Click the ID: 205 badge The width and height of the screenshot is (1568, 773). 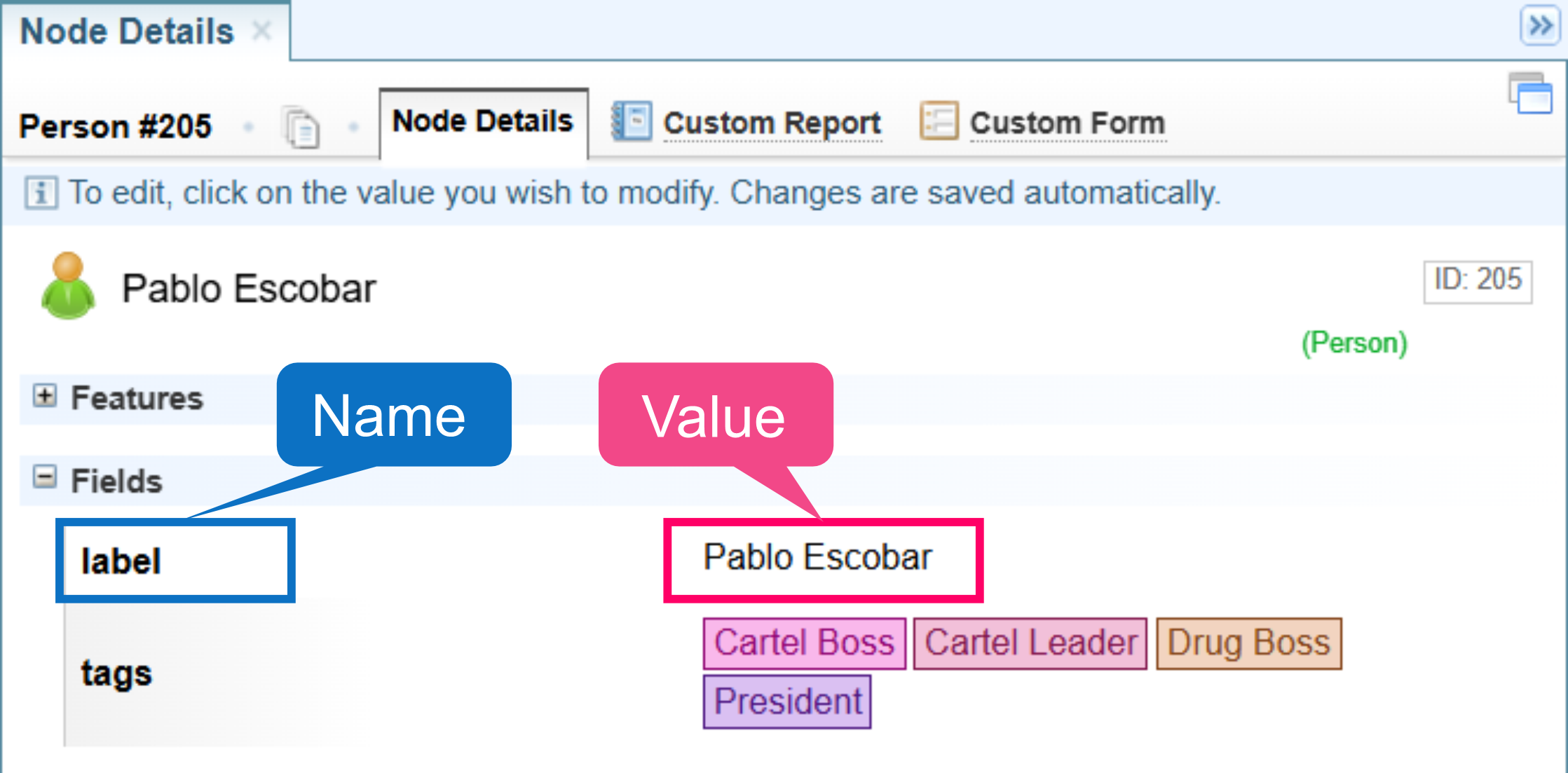pyautogui.click(x=1477, y=281)
